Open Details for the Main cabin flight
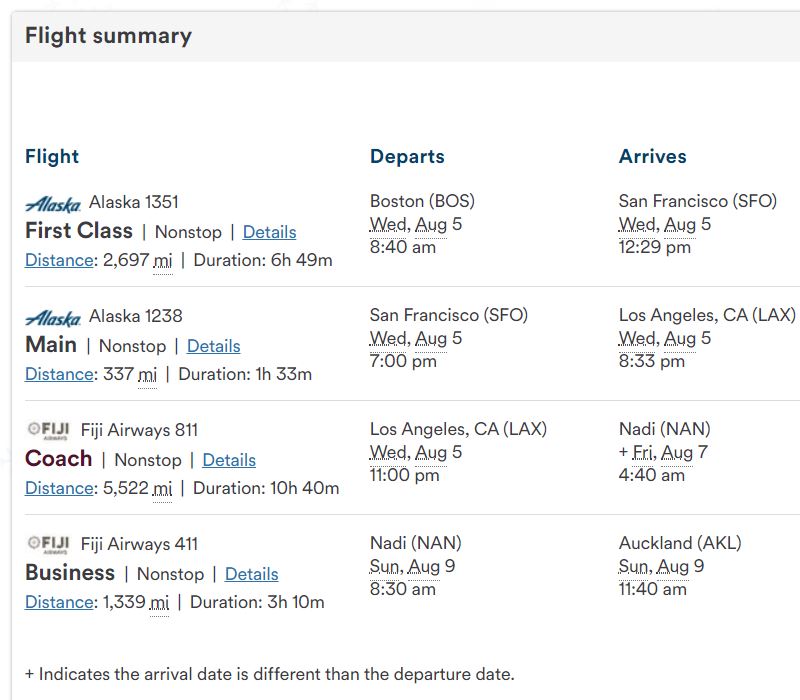This screenshot has height=700, width=800. (213, 346)
